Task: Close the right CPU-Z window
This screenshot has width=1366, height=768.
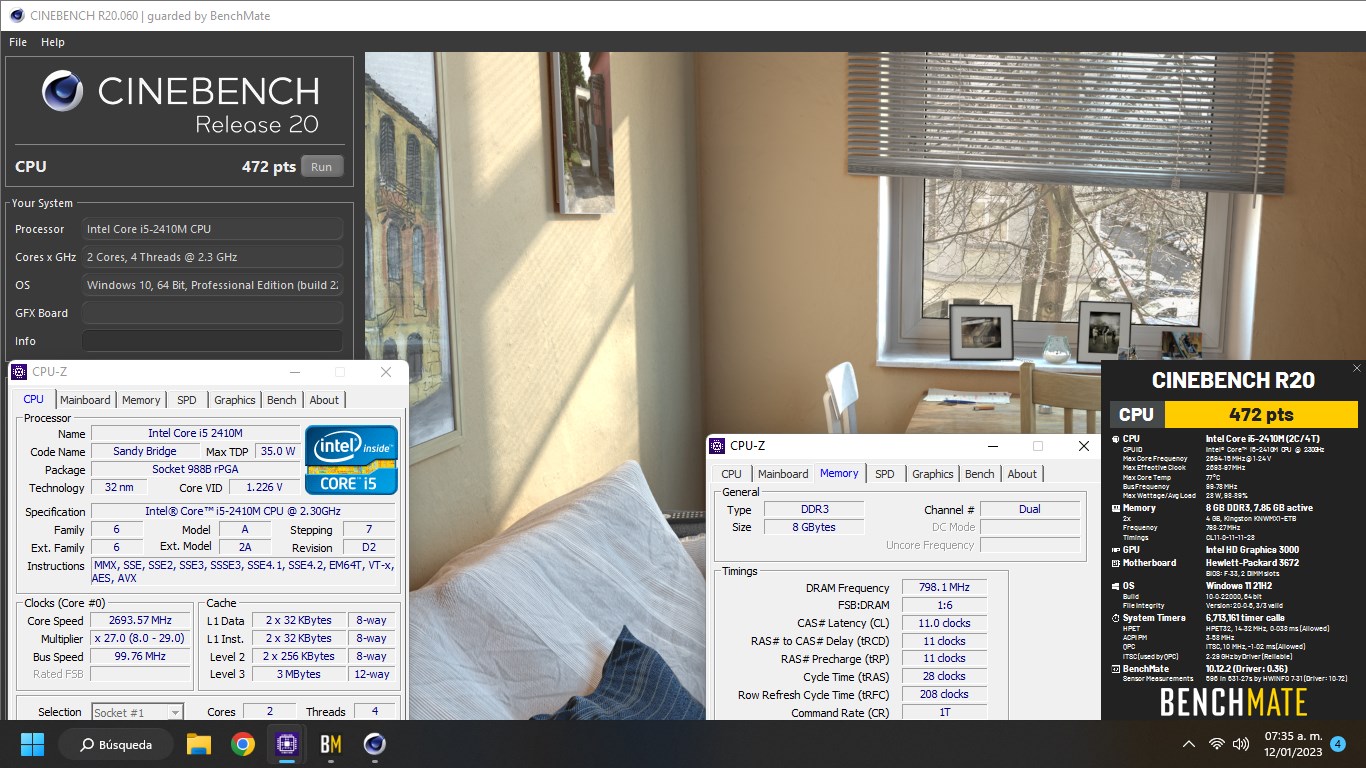Action: tap(1084, 446)
